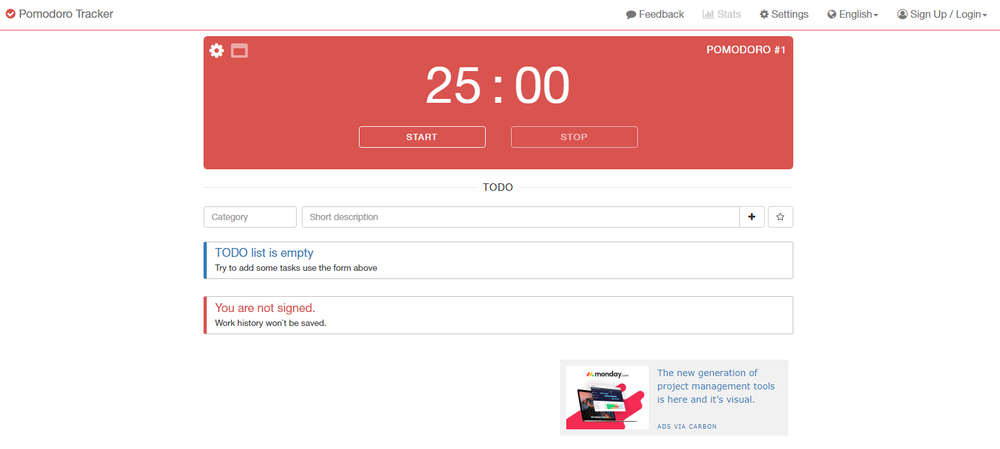The width and height of the screenshot is (1000, 449).
Task: Start the 25:00 Pomodoro timer
Action: pos(422,137)
